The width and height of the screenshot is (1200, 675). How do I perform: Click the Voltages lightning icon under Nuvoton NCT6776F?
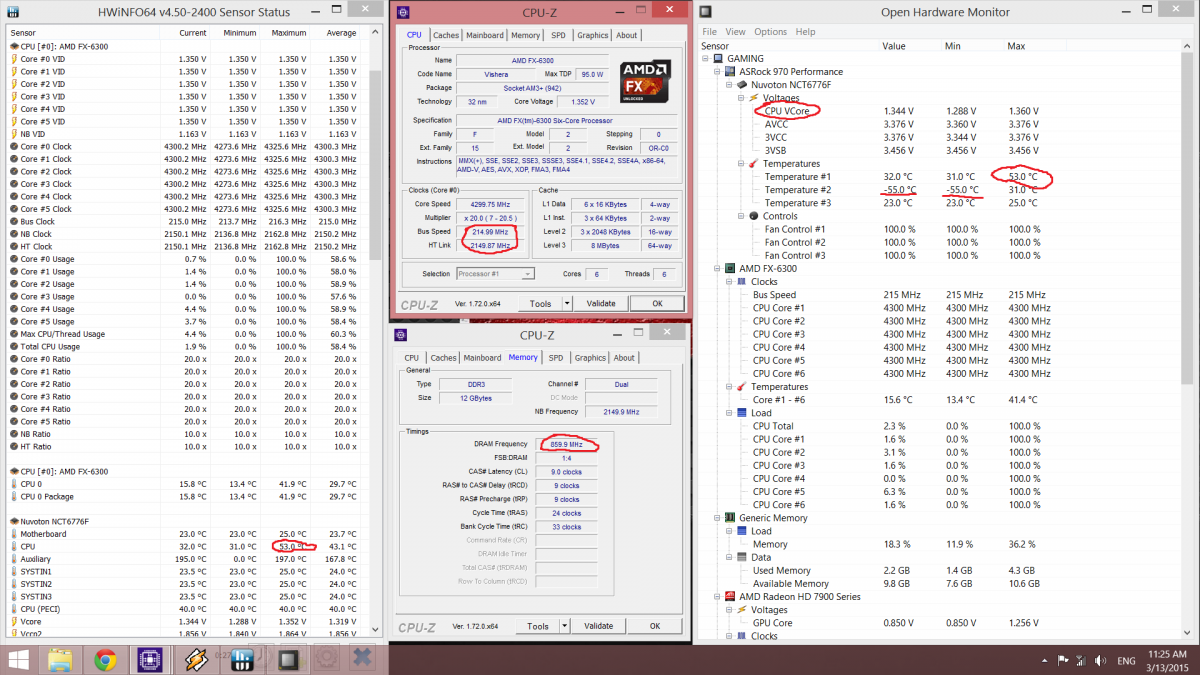tap(755, 98)
